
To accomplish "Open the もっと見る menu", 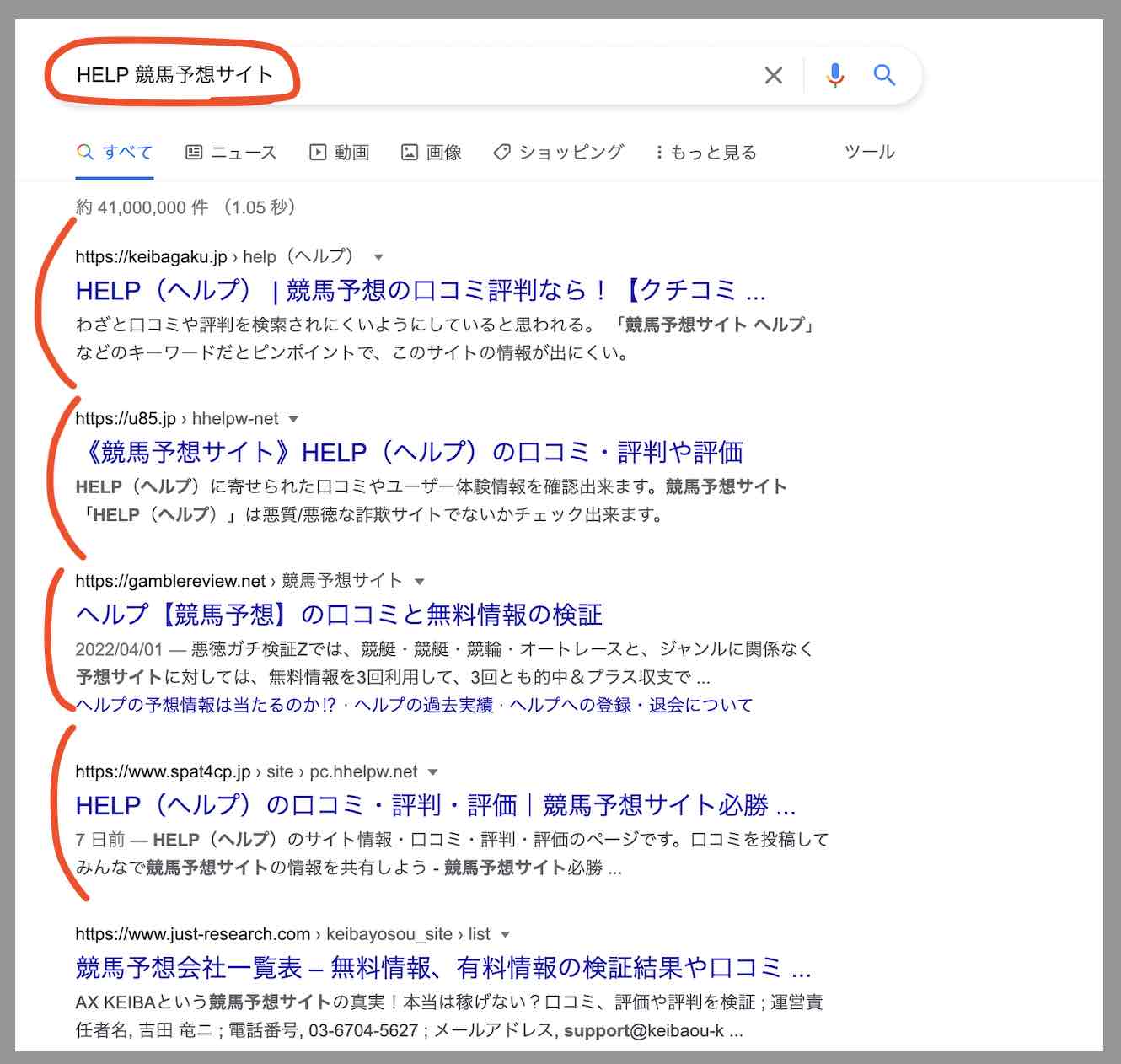I will click(x=711, y=153).
